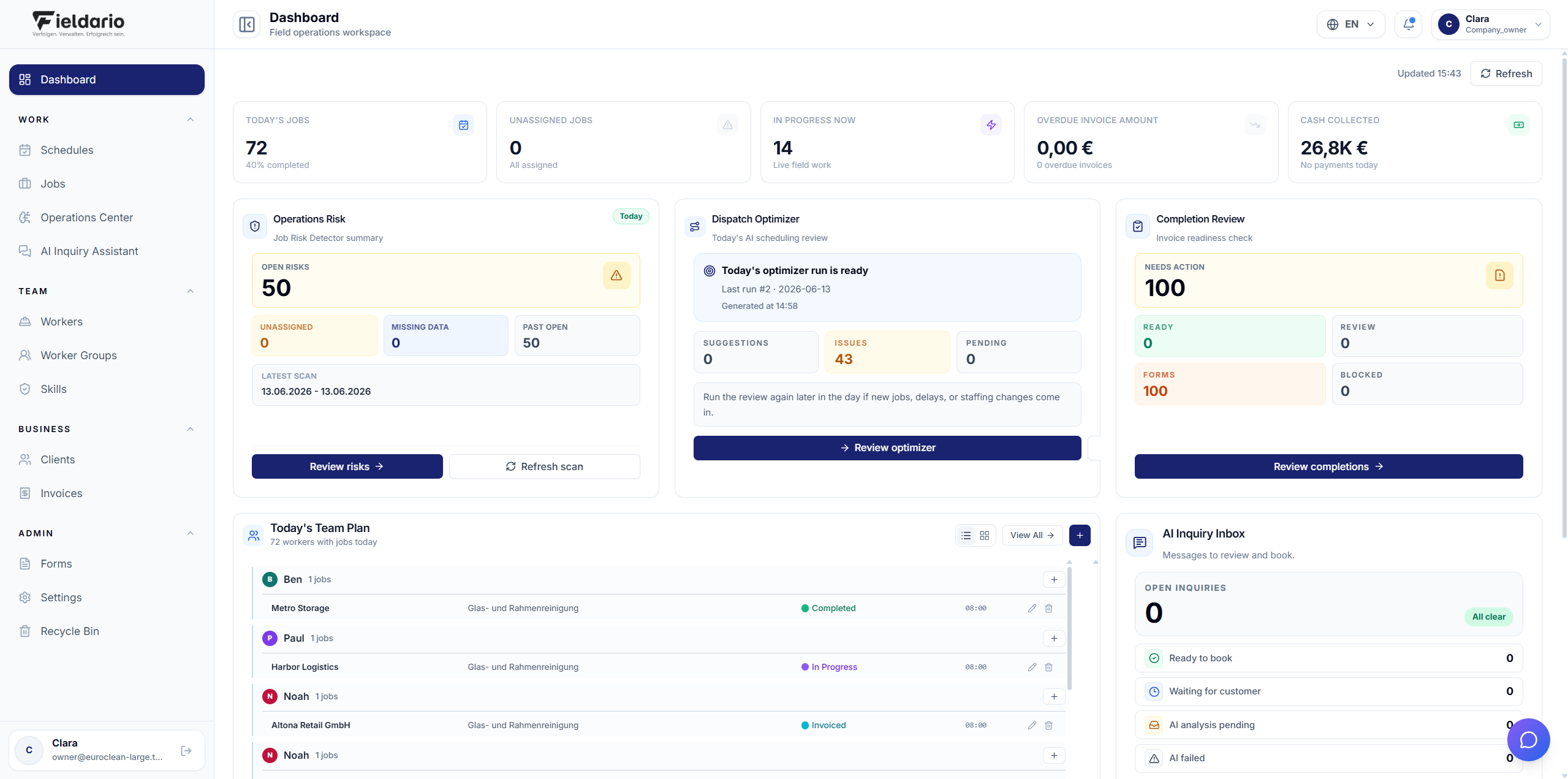This screenshot has height=779, width=1568.
Task: Delete the Metro Storage job
Action: click(1048, 608)
